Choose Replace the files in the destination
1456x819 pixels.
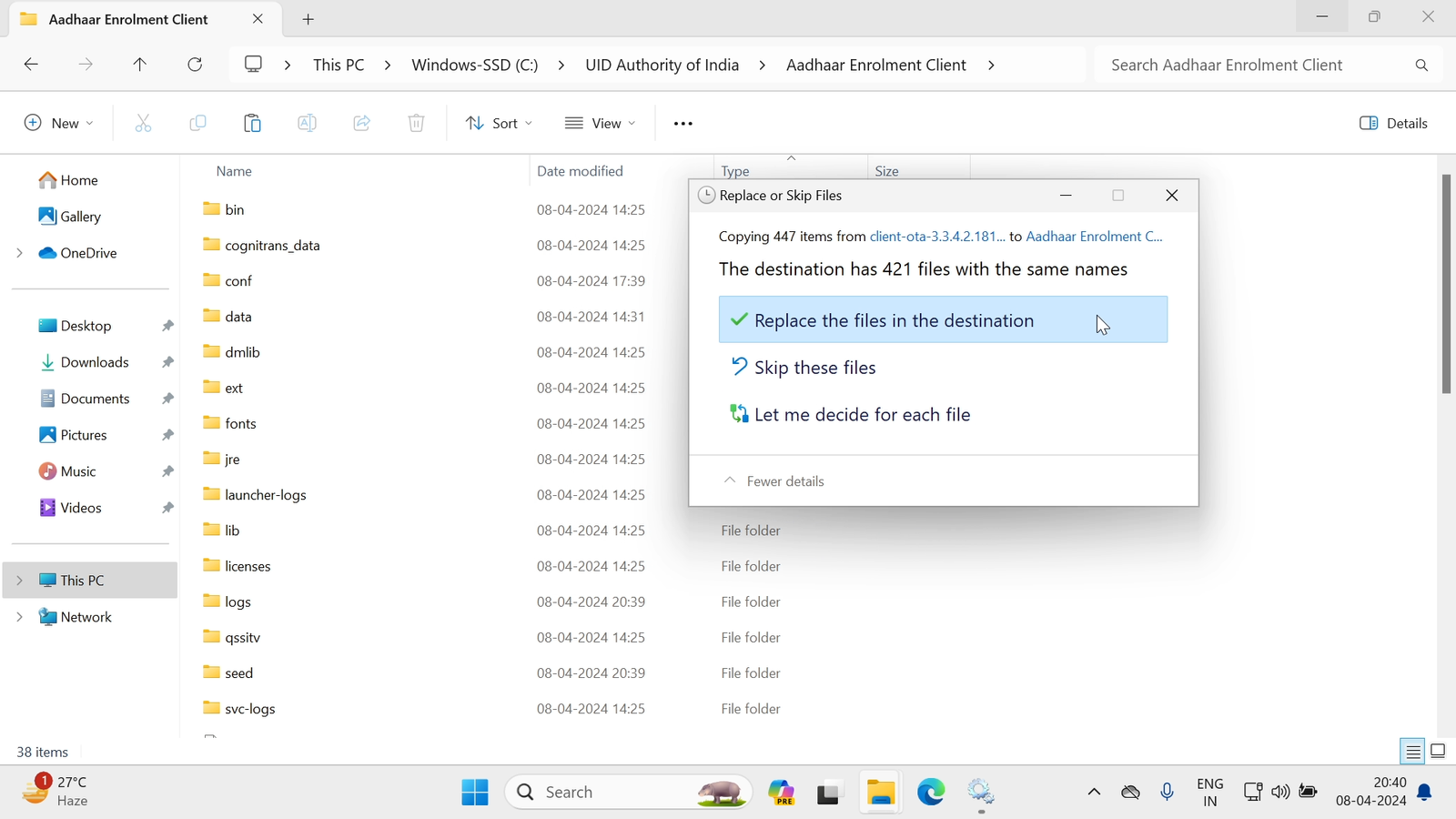click(x=943, y=319)
